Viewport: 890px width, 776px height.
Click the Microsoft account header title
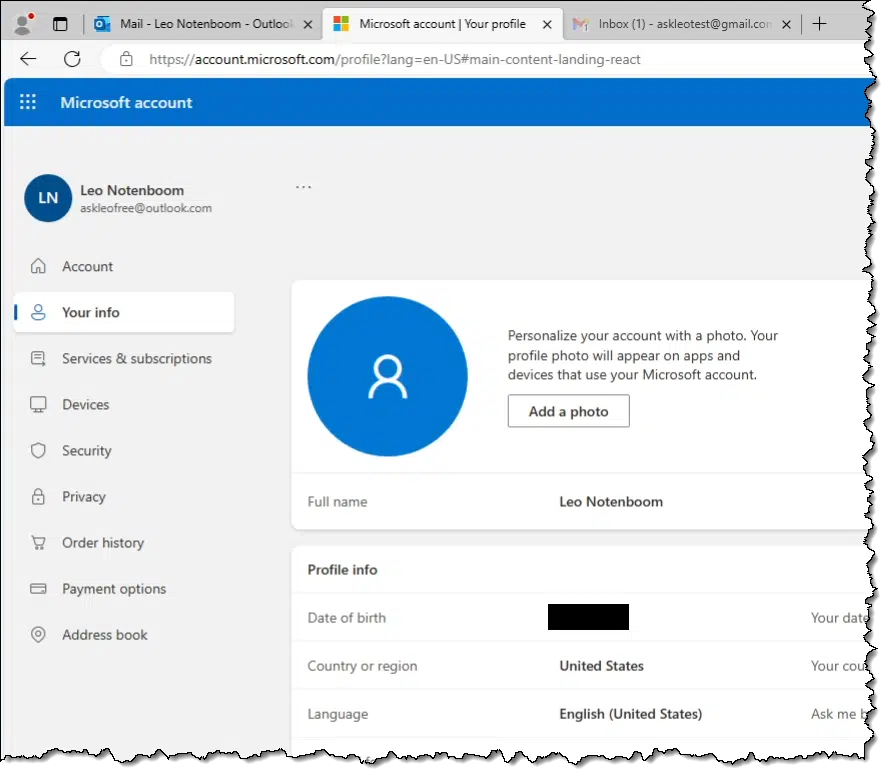(x=127, y=103)
